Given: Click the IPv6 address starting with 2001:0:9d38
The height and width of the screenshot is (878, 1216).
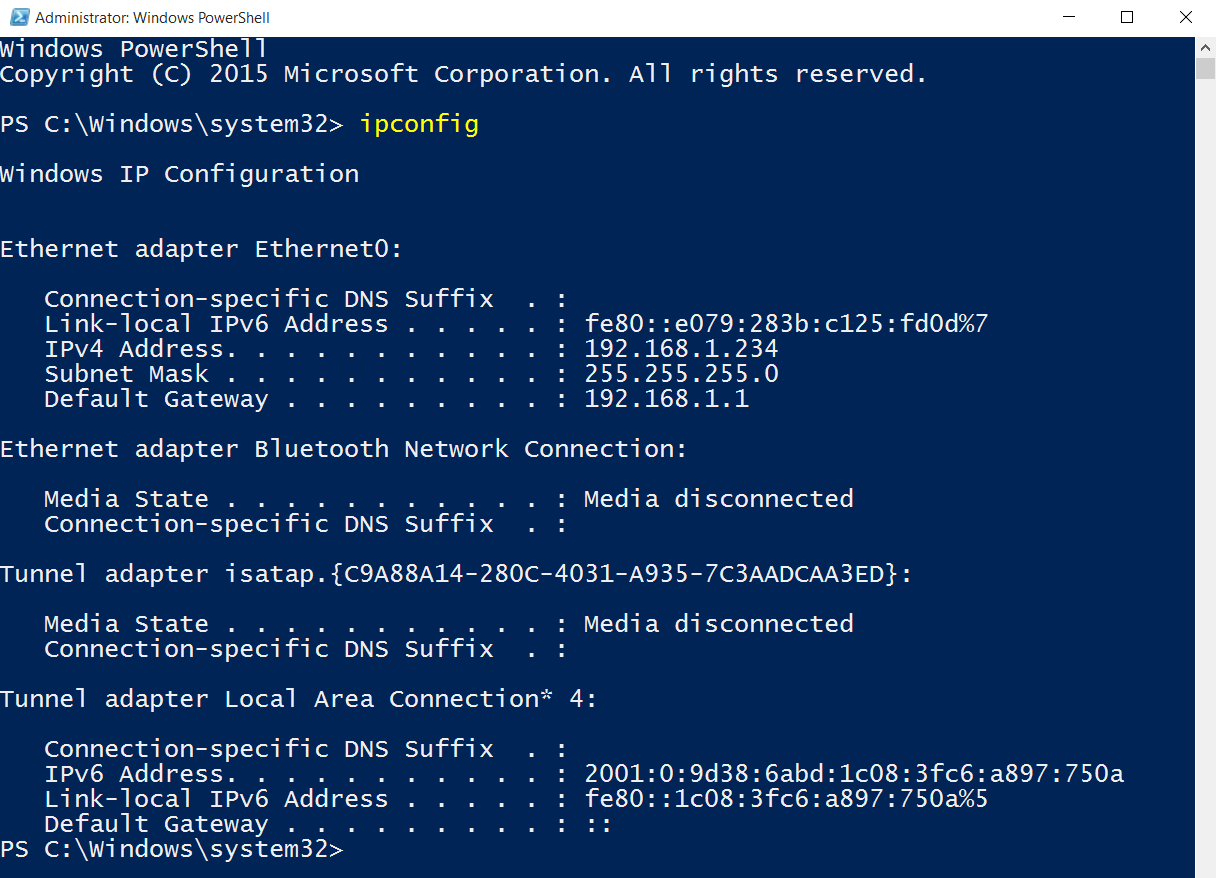Looking at the screenshot, I should tap(854, 774).
